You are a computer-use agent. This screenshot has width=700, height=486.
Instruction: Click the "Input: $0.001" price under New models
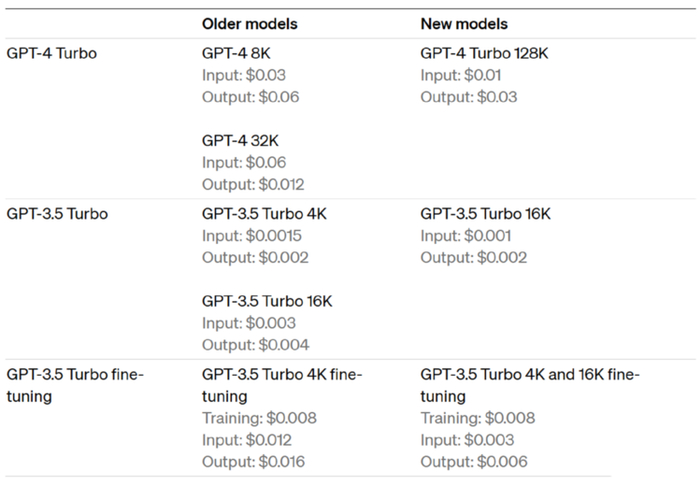coord(466,236)
